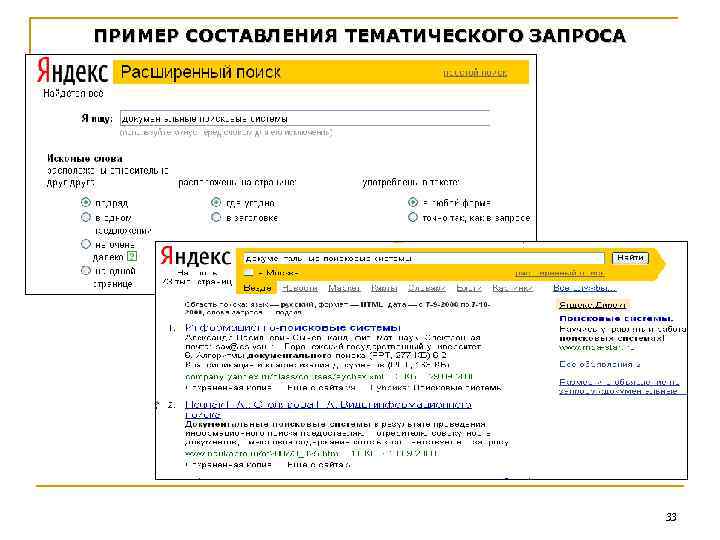Viewport: 720px width, 540px height.
Task: Click the slide number 33
Action: tap(671, 517)
